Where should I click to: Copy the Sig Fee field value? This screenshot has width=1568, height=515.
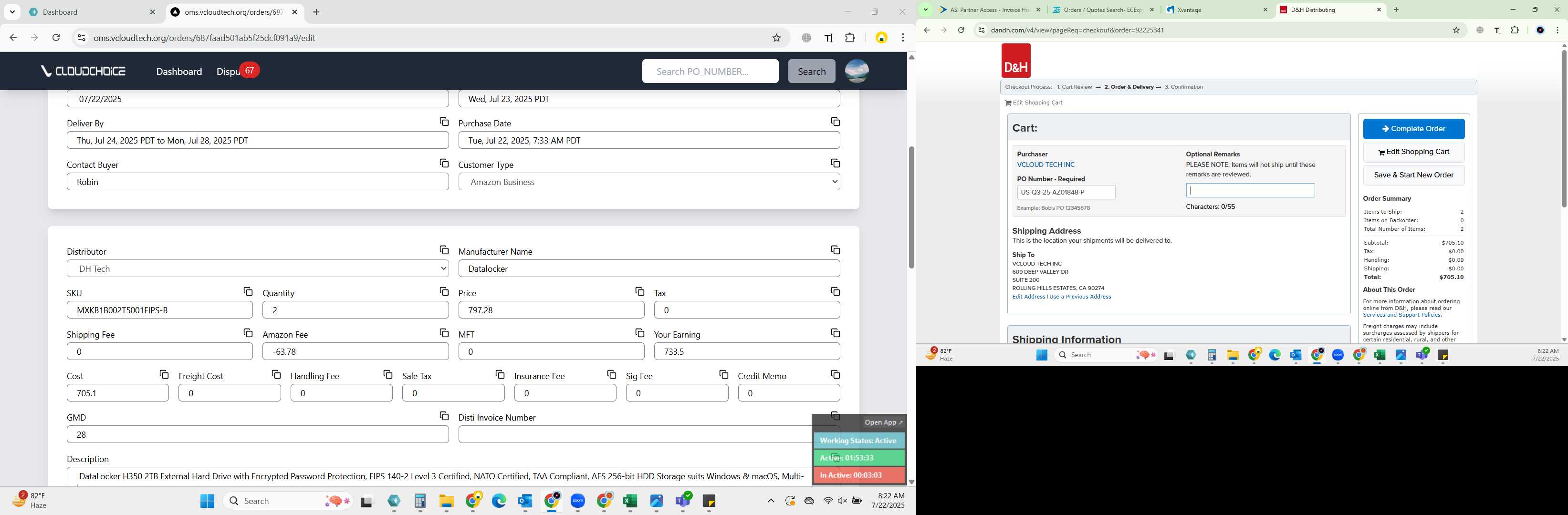click(723, 374)
